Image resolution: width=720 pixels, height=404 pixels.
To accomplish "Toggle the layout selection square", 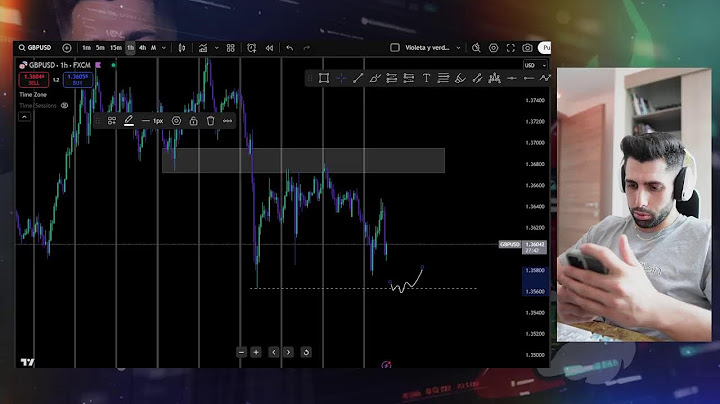I will click(x=394, y=48).
